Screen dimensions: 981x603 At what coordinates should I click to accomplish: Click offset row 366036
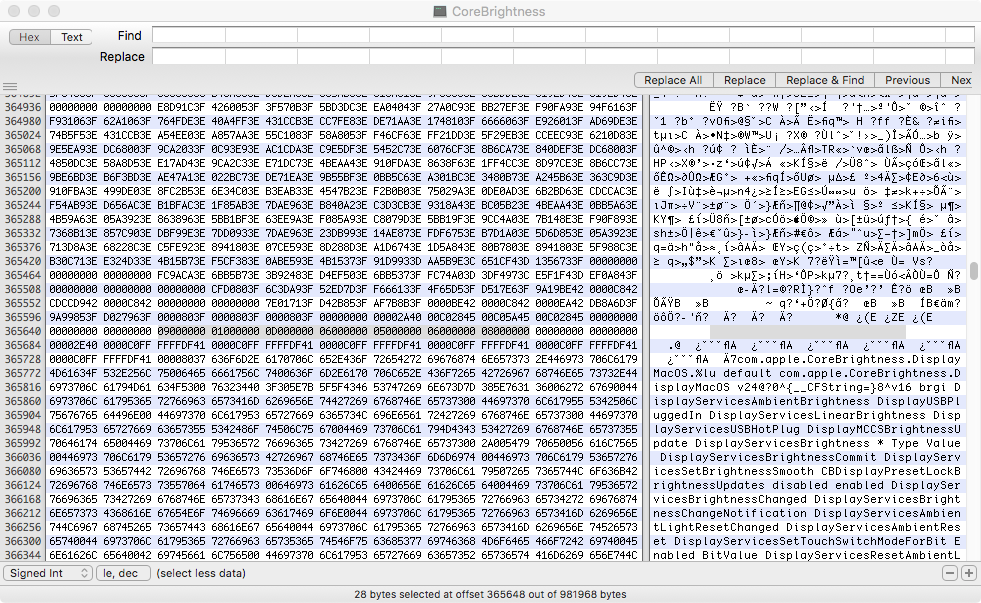[23, 457]
